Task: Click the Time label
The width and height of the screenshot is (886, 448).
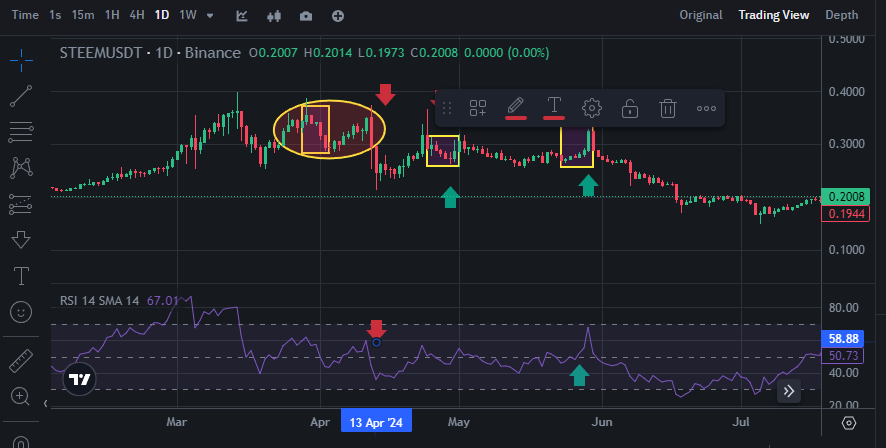Action: (x=25, y=15)
